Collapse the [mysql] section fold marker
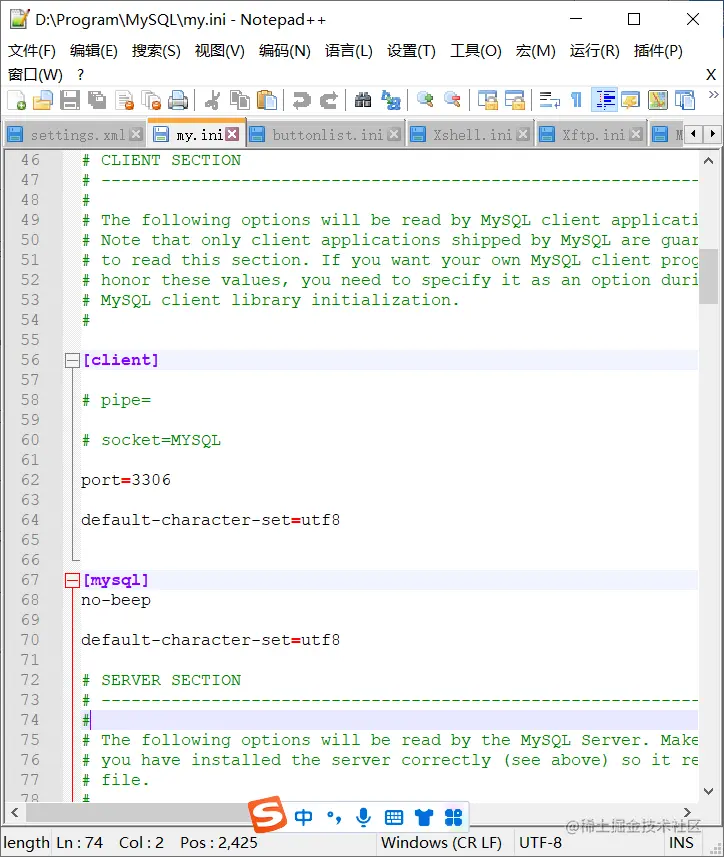This screenshot has height=857, width=724. coord(72,580)
